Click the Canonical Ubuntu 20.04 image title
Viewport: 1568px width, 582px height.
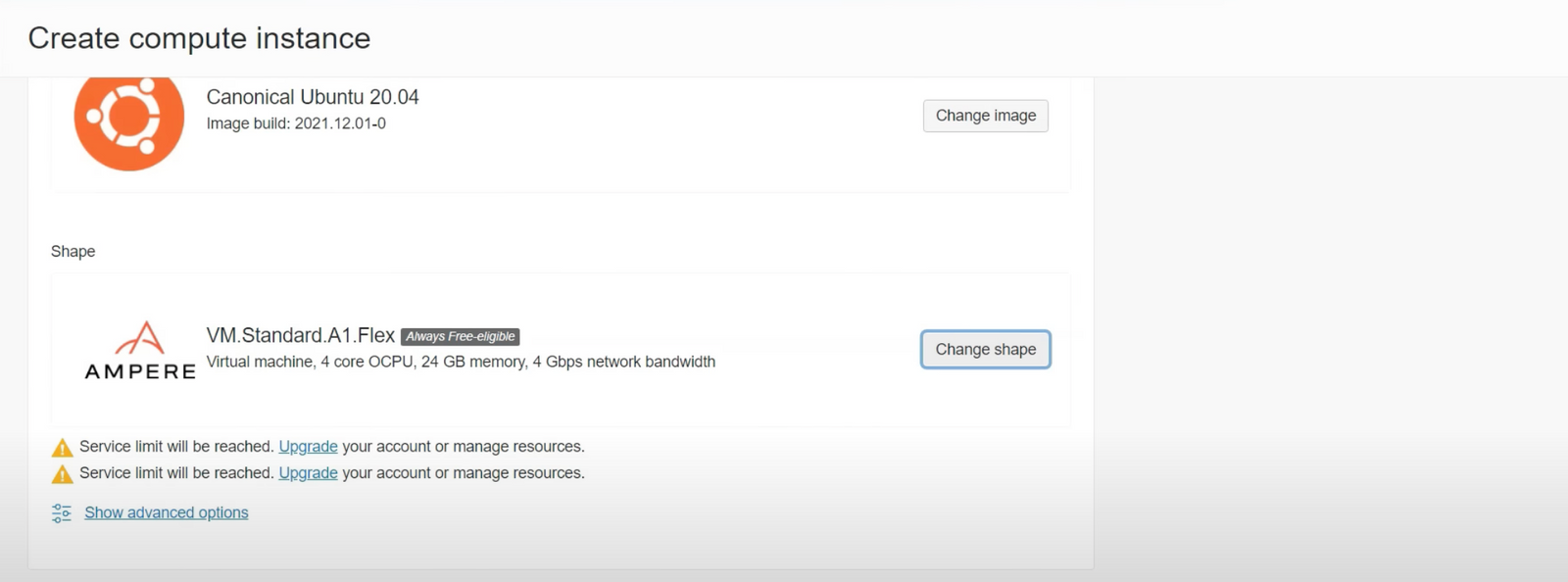(312, 97)
